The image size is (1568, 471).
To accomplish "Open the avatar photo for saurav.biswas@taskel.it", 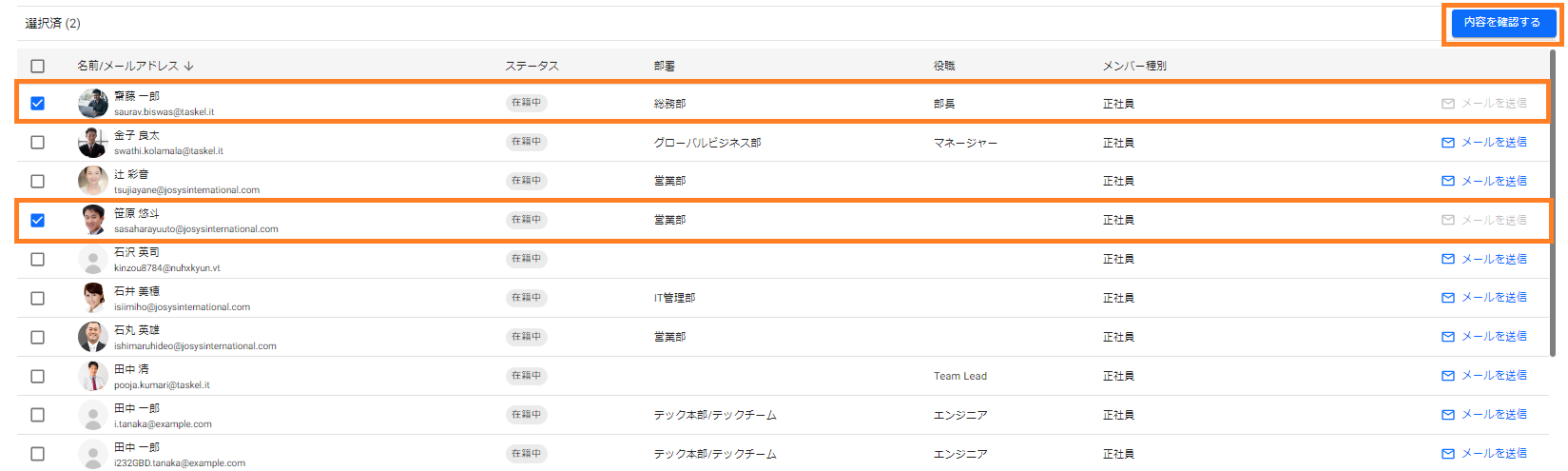I will click(x=93, y=103).
